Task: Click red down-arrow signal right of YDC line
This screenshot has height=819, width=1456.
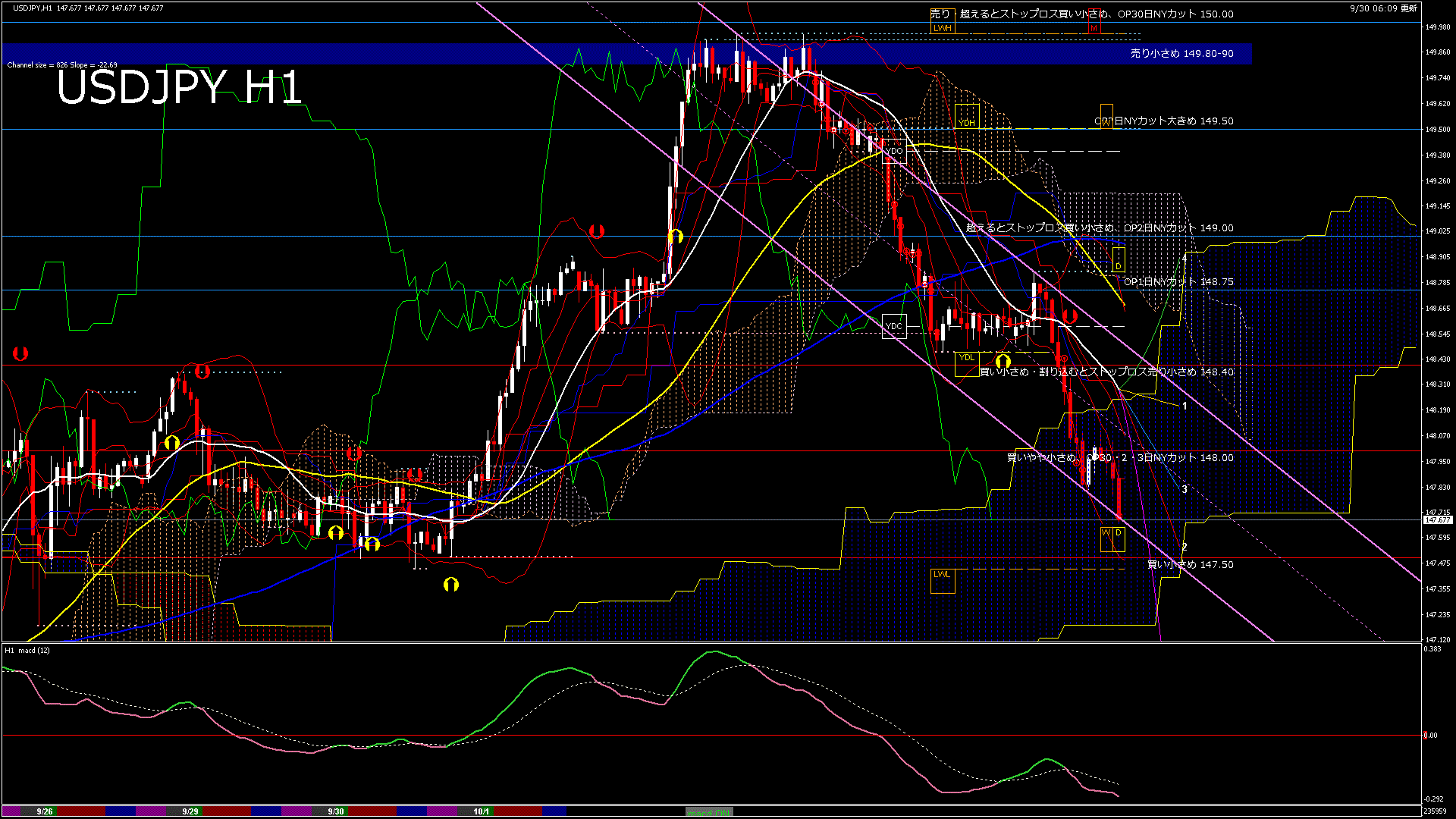Action: 1070,315
